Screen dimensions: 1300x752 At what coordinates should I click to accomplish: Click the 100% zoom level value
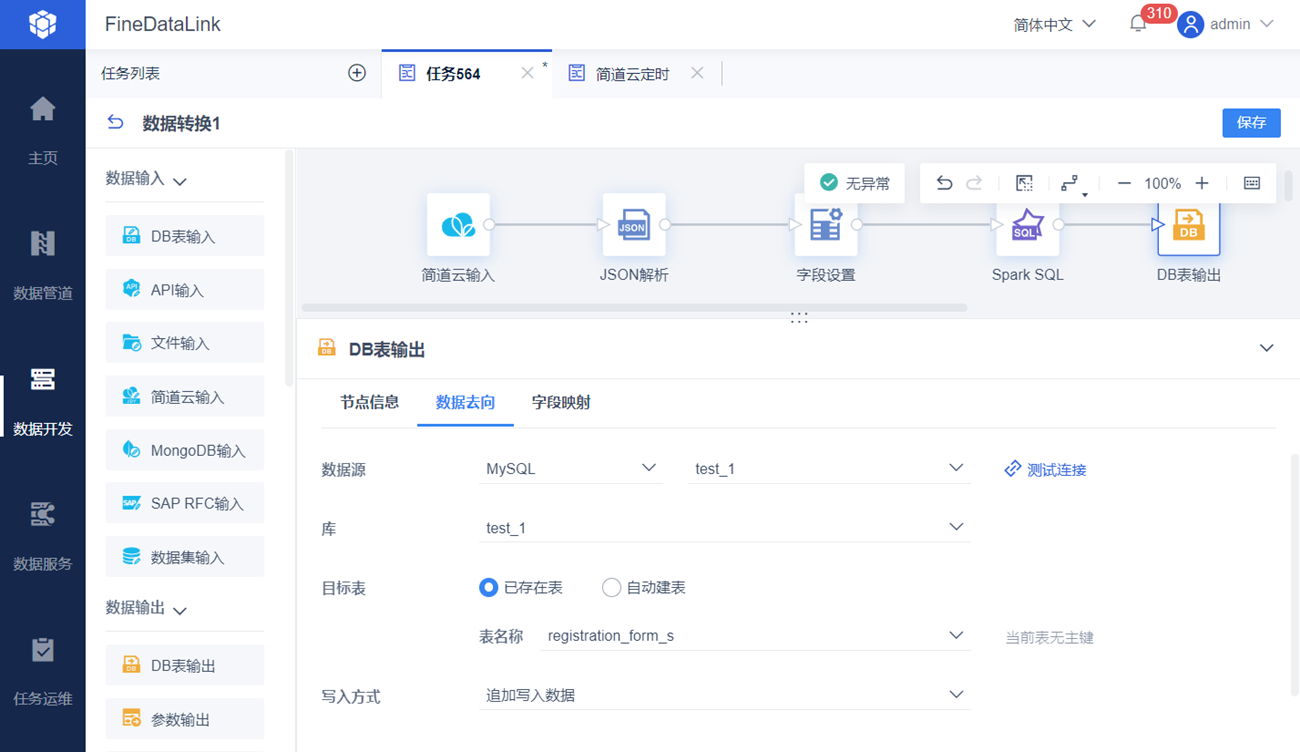[1163, 183]
